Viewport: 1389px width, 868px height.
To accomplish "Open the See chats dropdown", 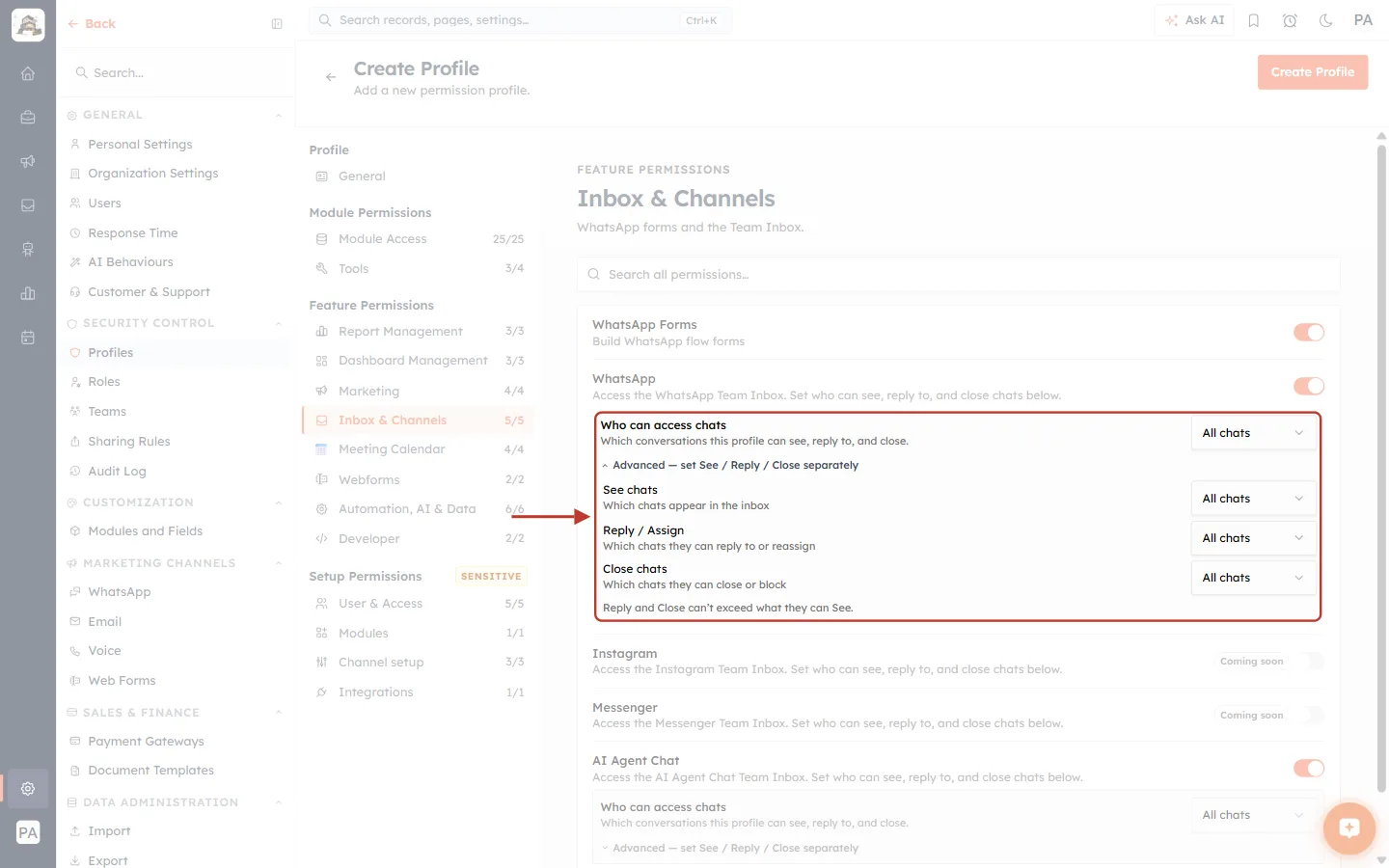I will click(x=1253, y=499).
